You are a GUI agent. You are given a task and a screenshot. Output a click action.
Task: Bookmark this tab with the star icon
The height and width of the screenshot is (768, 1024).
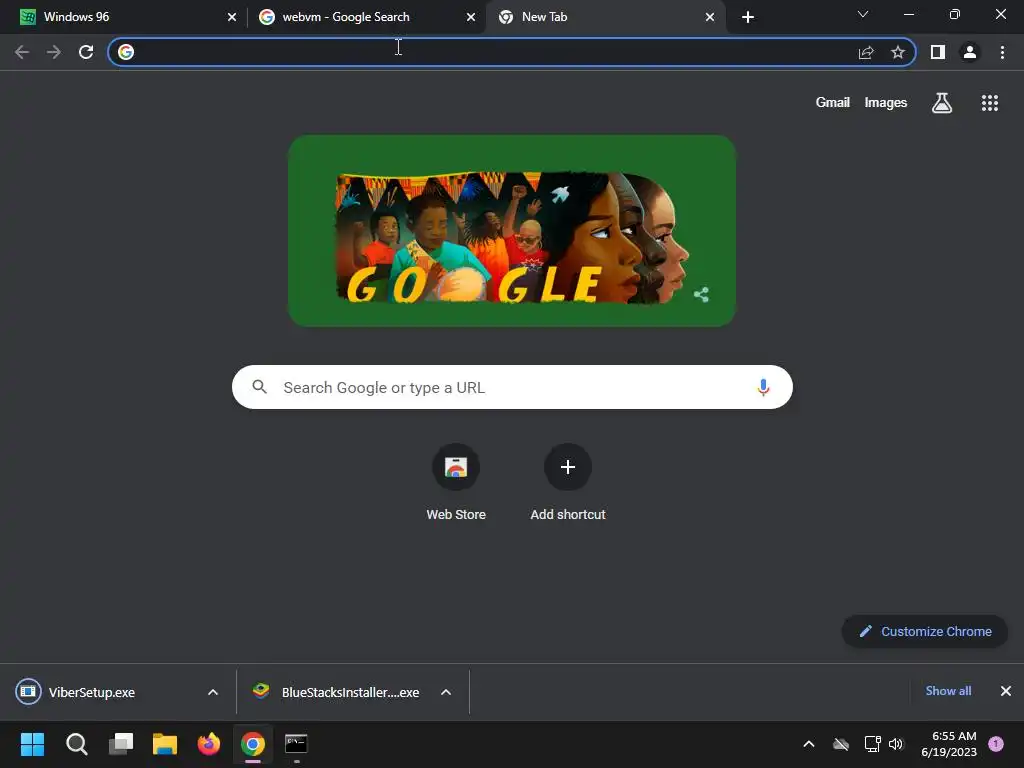(x=898, y=52)
